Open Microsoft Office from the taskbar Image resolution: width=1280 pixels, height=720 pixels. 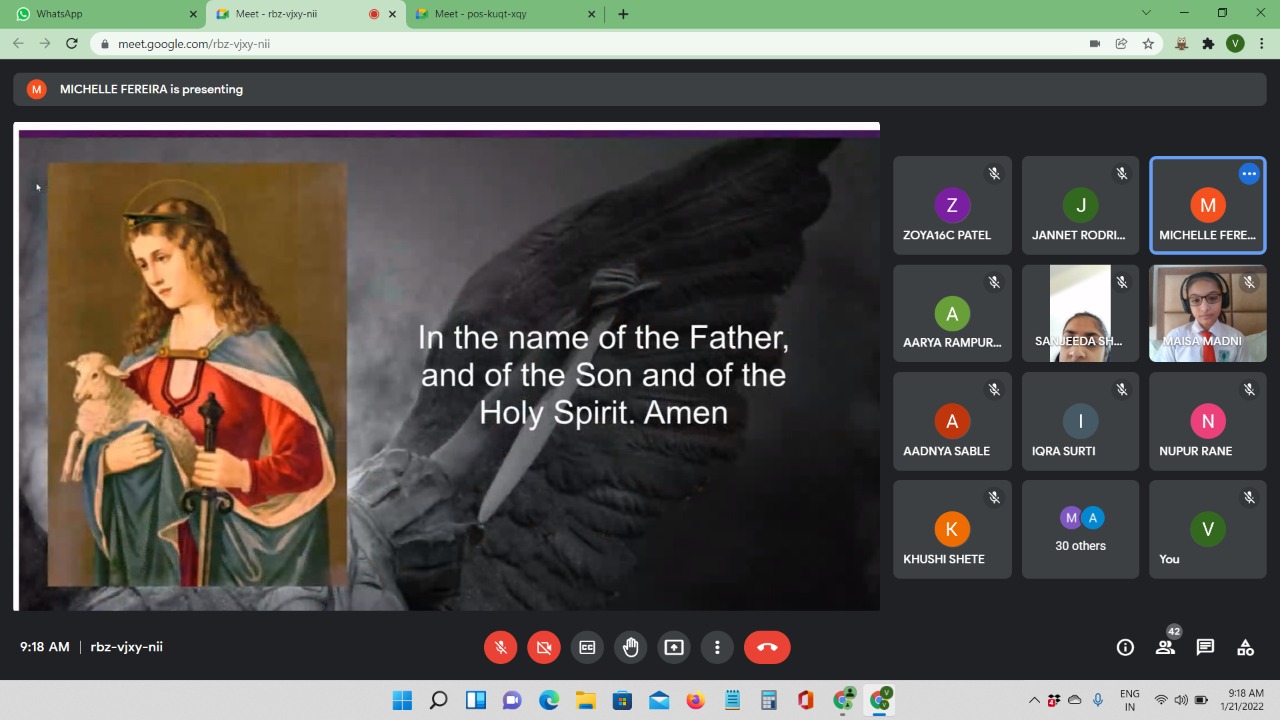(806, 700)
